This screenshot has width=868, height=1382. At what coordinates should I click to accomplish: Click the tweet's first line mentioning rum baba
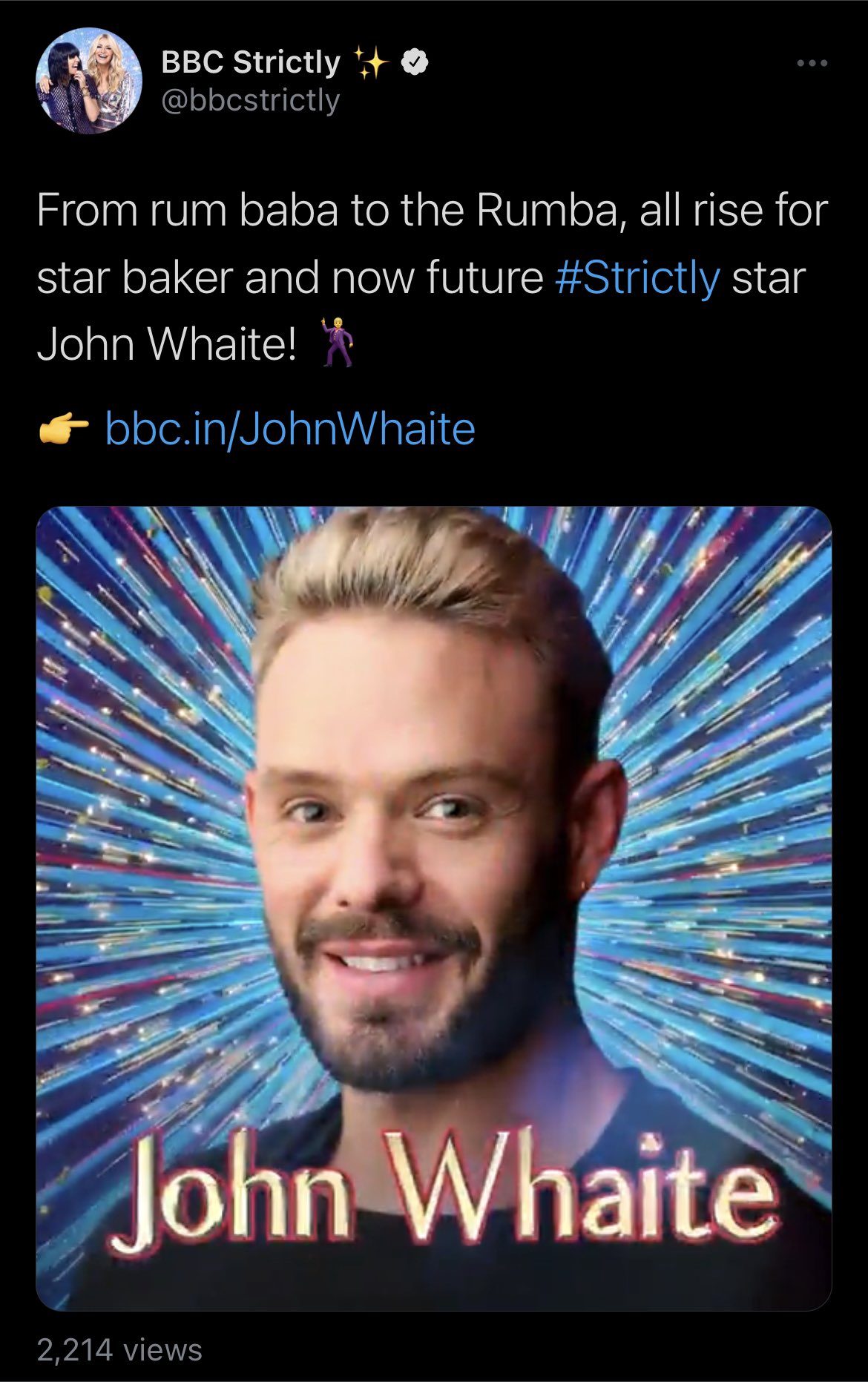point(432,210)
